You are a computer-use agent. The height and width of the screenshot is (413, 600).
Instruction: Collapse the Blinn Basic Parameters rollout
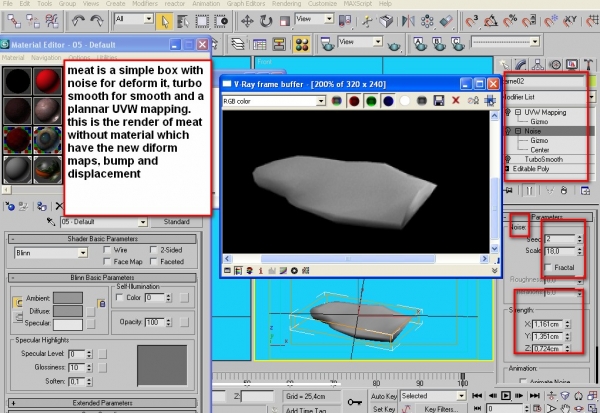(103, 278)
